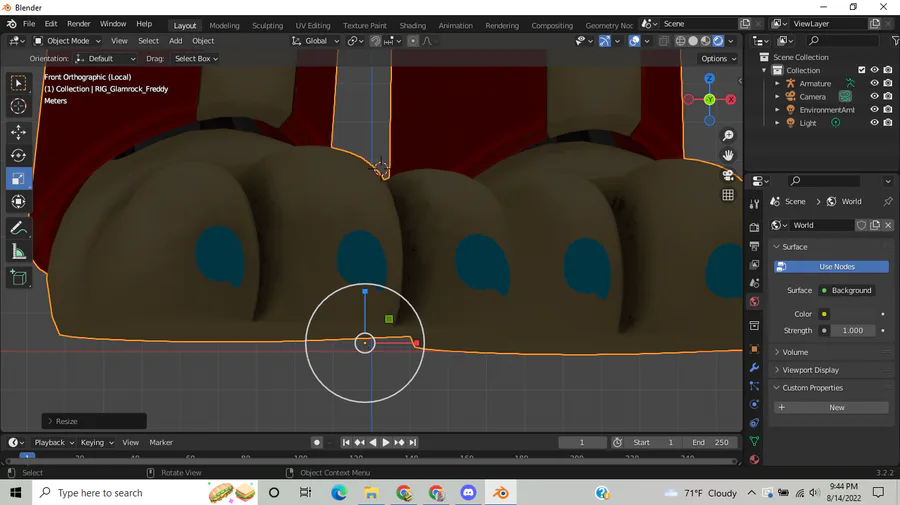Open the Tool properties tab
This screenshot has width=900, height=505.
coord(754,204)
